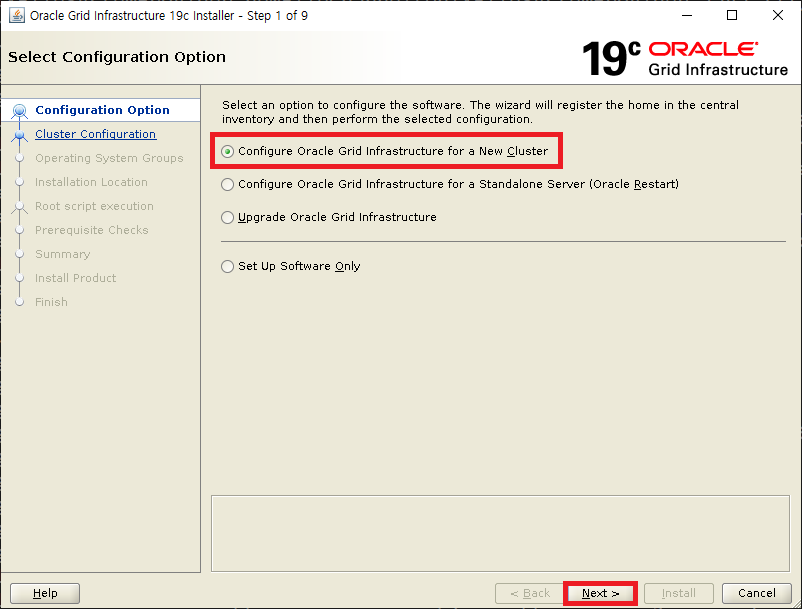Click the greyed-out Install button
This screenshot has height=609, width=802.
pos(679,593)
